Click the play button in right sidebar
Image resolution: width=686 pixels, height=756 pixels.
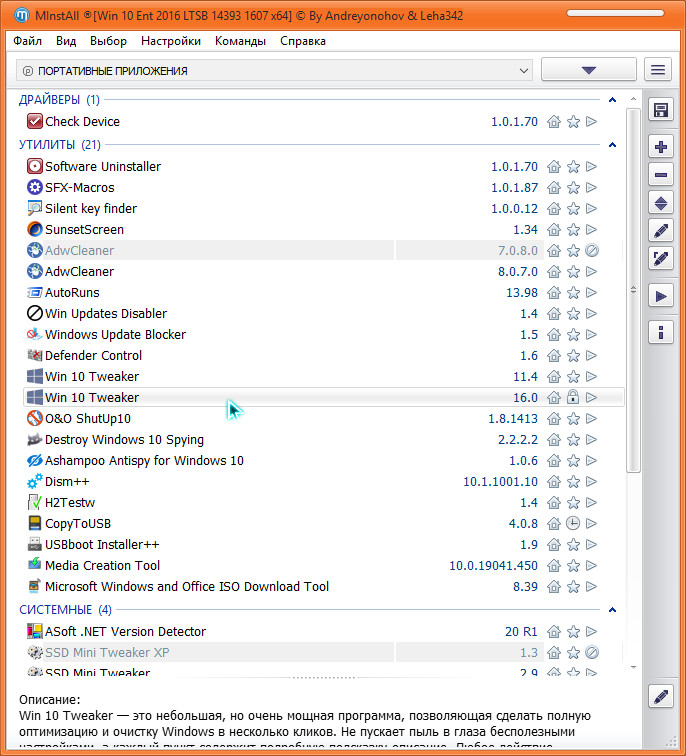[660, 296]
